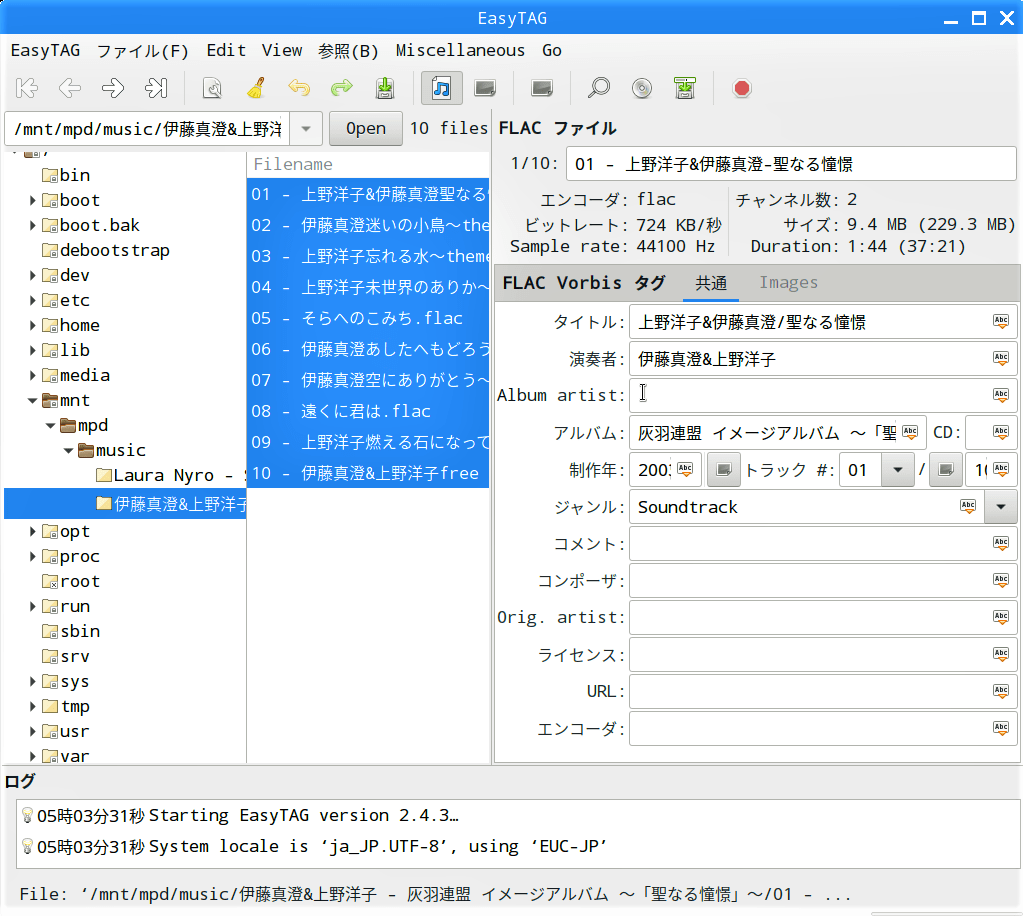Collapse the mnt folder node
1023x916 pixels.
point(32,401)
